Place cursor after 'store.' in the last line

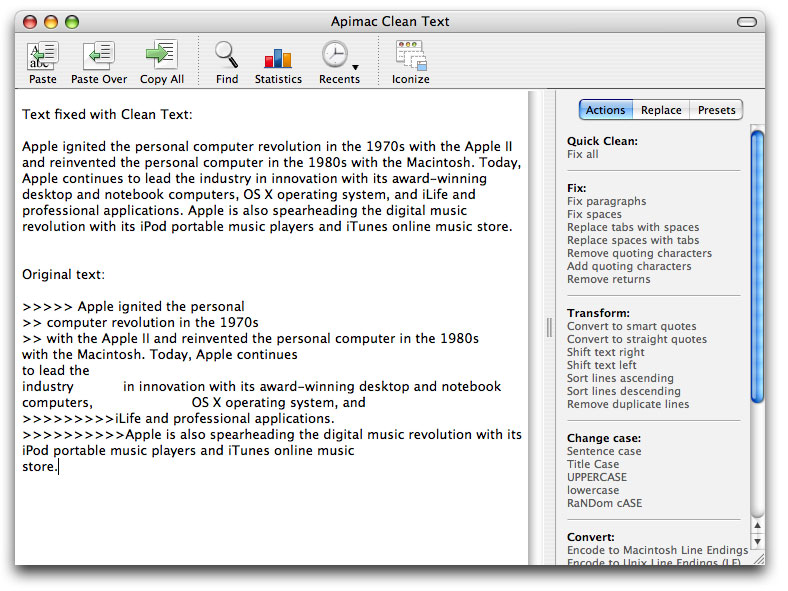click(59, 467)
